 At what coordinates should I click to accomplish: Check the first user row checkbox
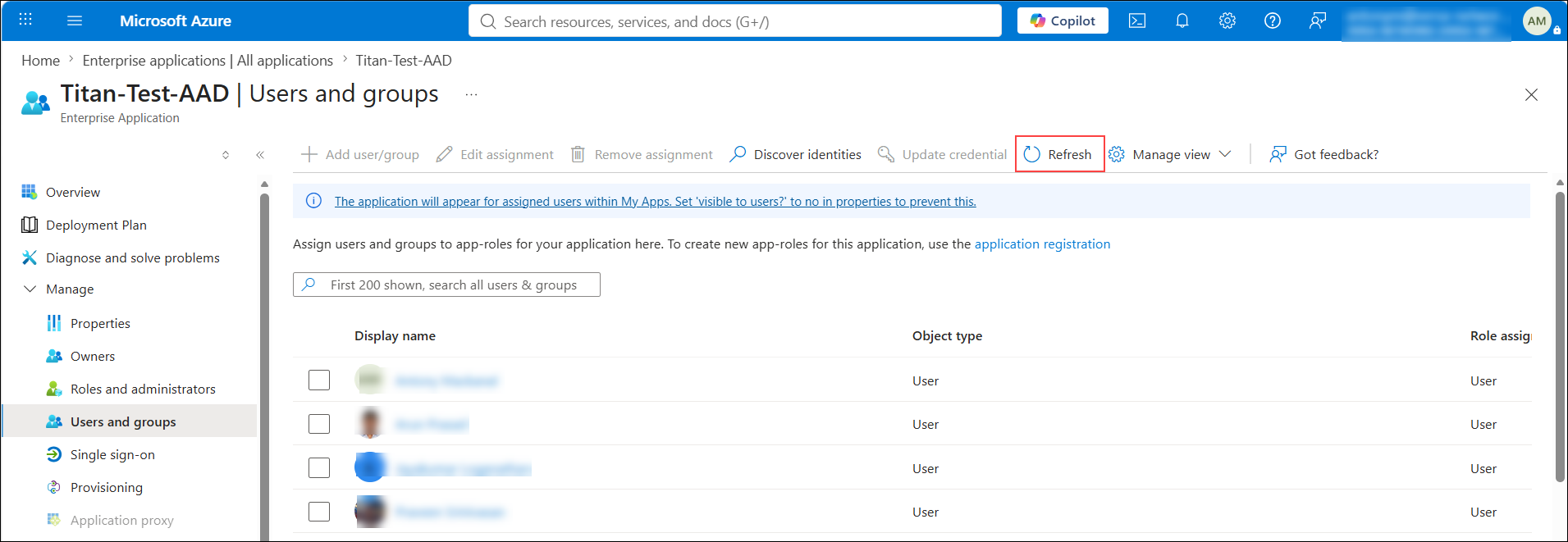coord(319,380)
